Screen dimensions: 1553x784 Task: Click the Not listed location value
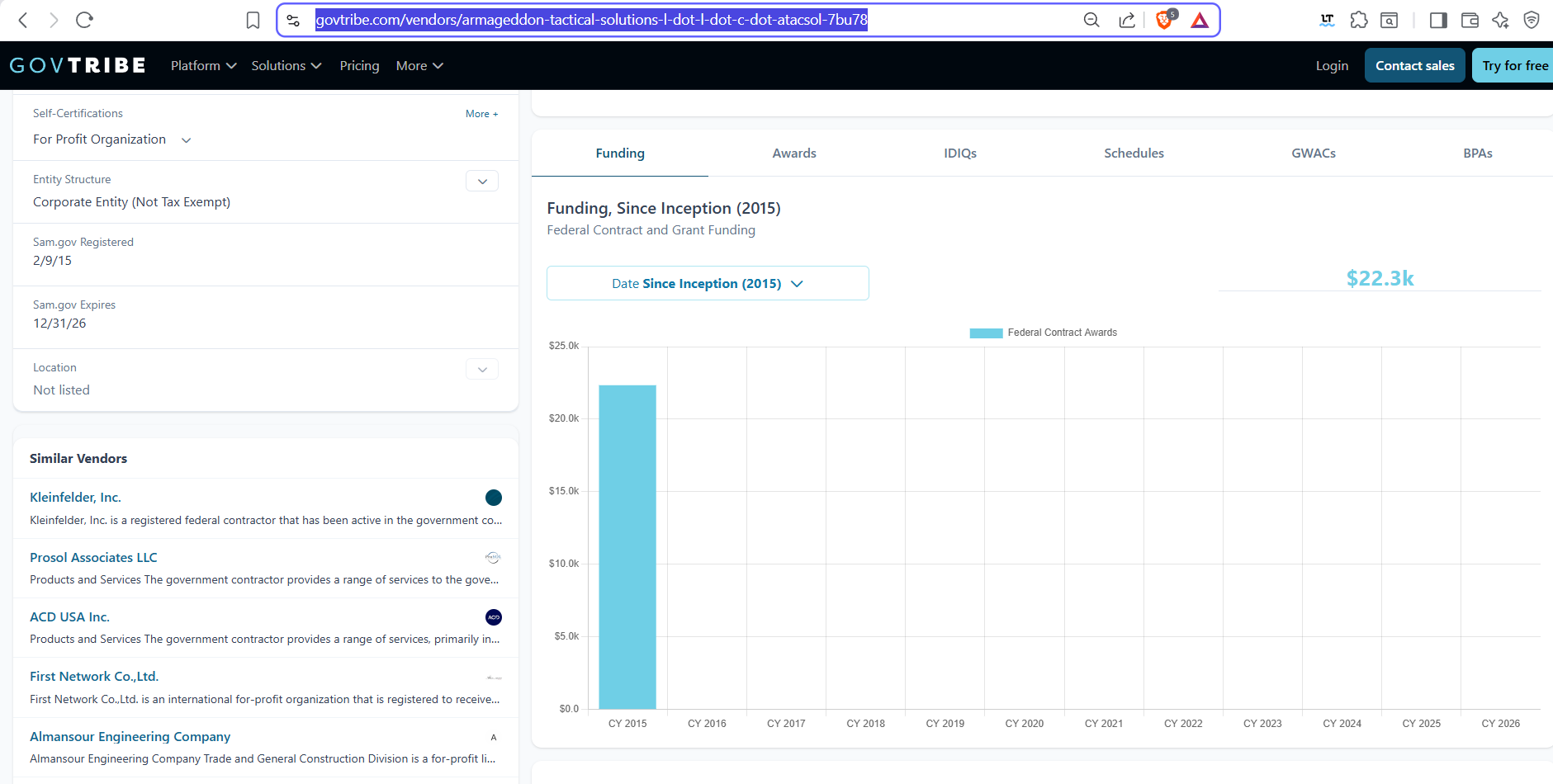coord(61,390)
